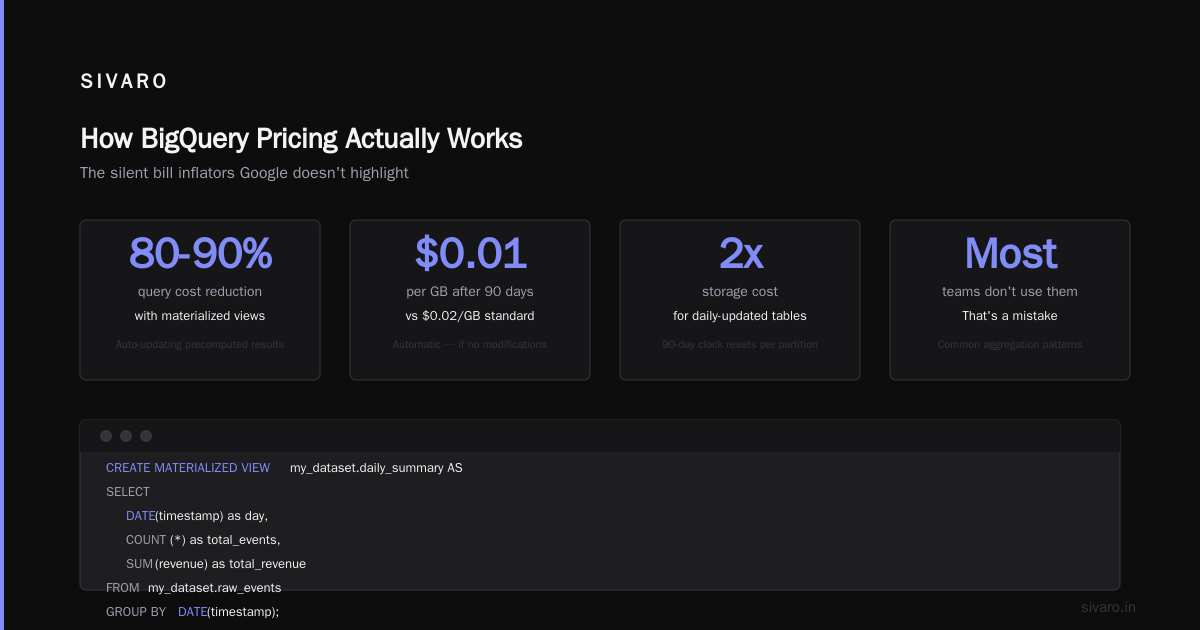Screen dimensions: 1200x630
Task: Click 'my_dataset.daily_summary AS' in code
Action: pos(376,468)
